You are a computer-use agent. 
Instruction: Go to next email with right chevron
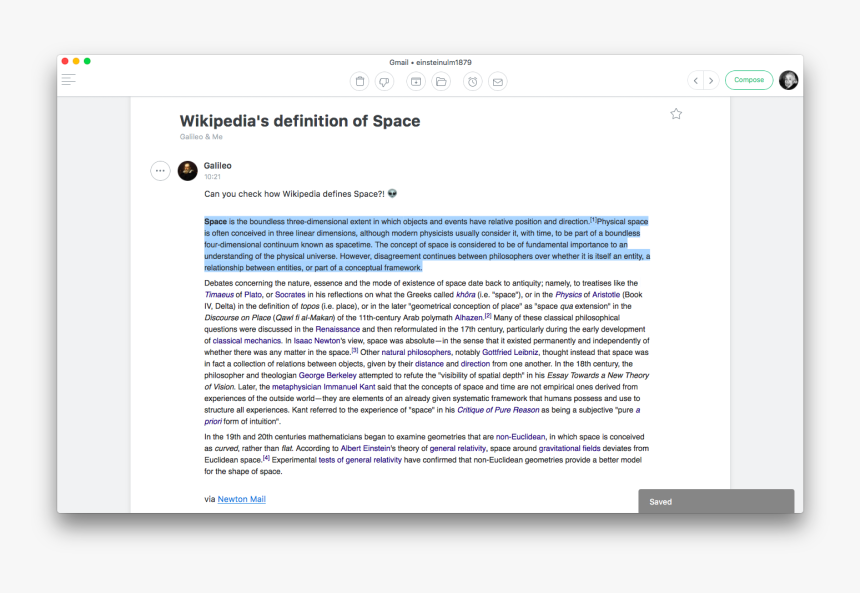point(711,81)
